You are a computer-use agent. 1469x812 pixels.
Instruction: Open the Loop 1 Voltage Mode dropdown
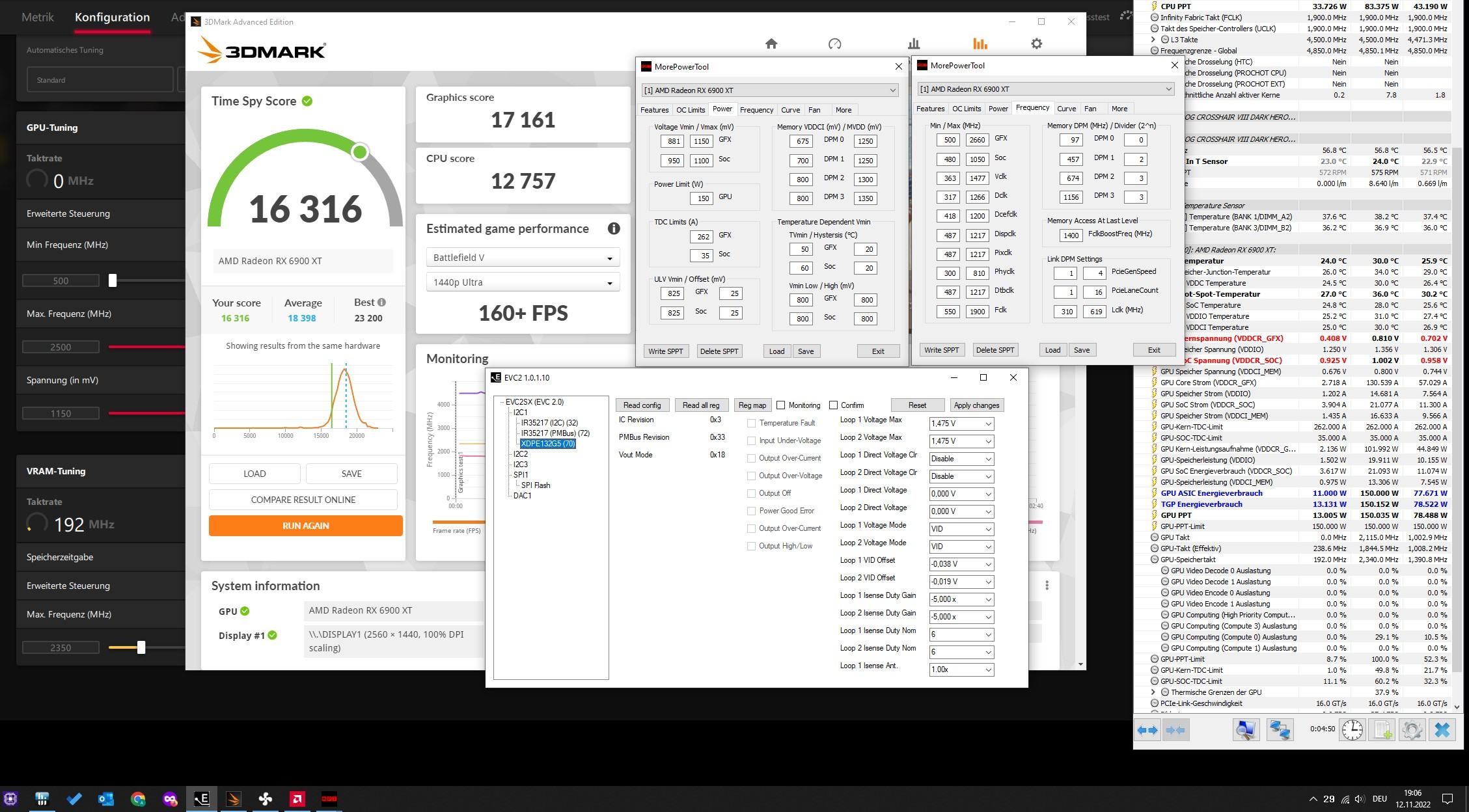(x=961, y=529)
